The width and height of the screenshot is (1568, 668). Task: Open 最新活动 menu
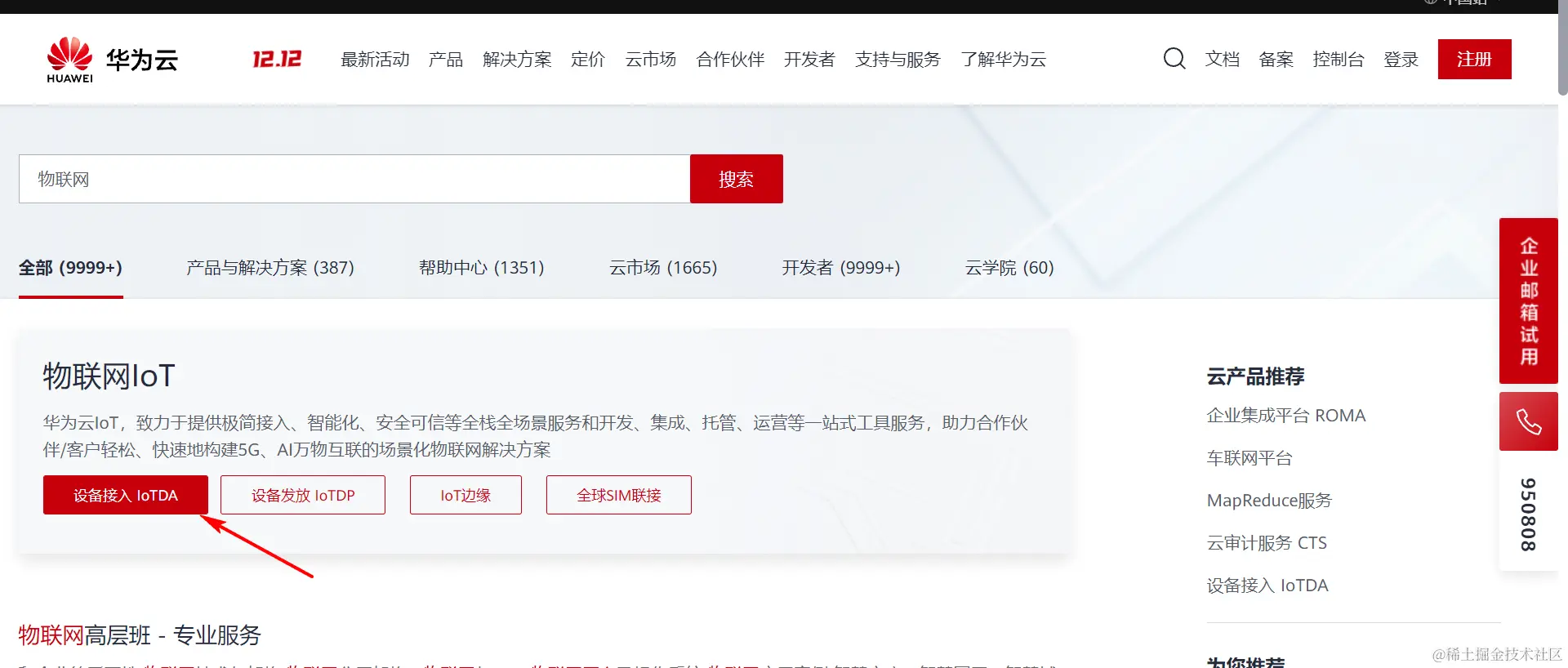point(375,60)
